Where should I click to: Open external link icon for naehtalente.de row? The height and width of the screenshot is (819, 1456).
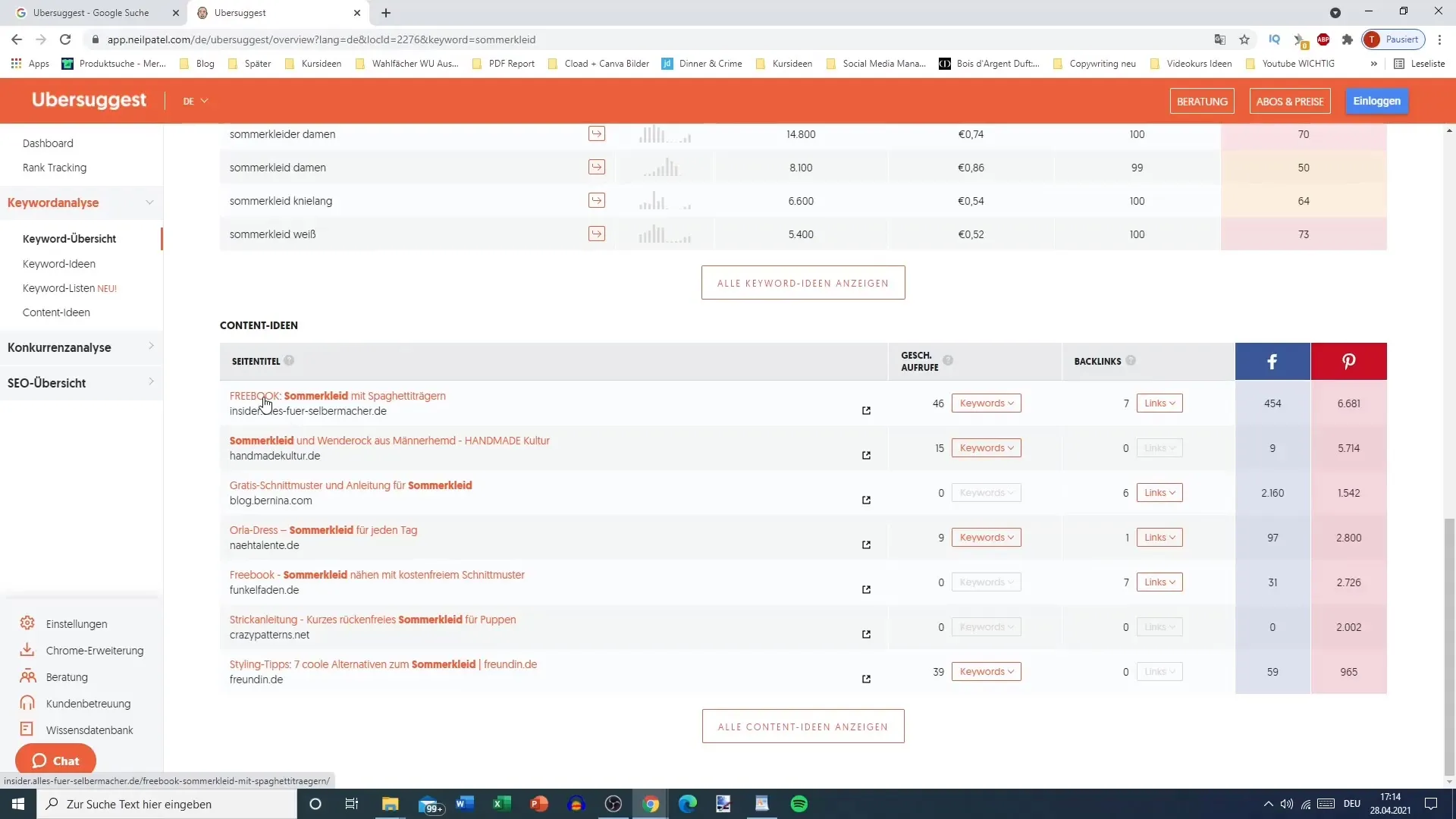click(866, 545)
